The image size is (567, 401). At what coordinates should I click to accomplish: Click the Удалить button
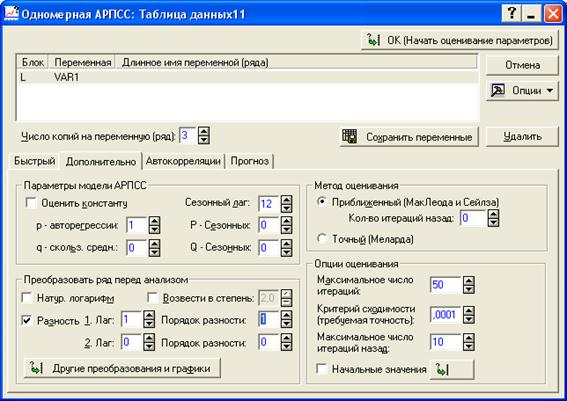click(522, 136)
